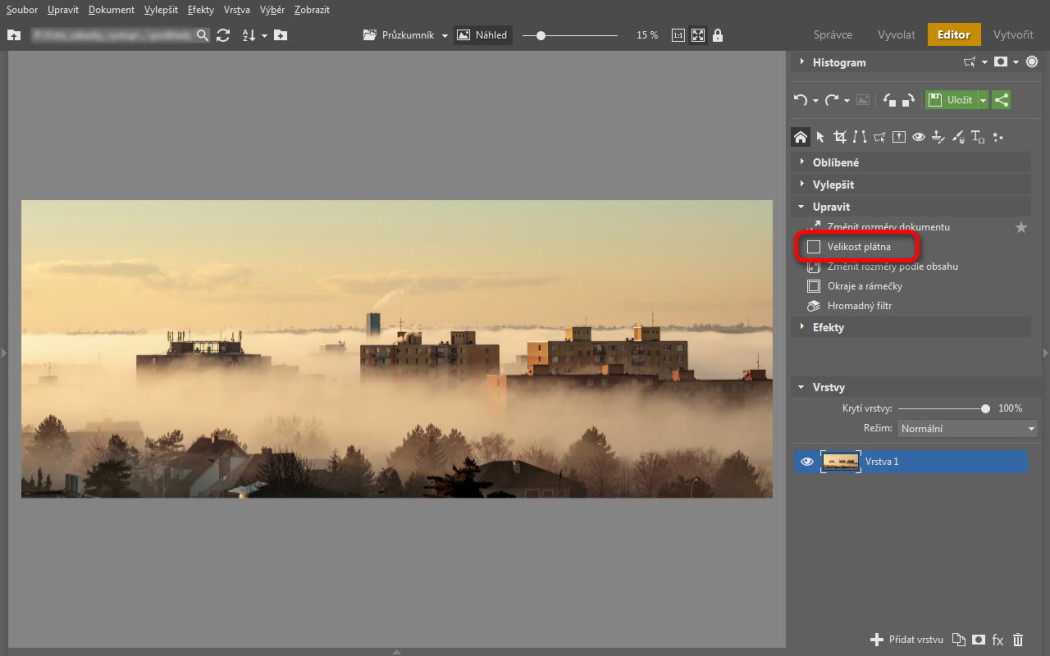Open layer effects via fx icon
Viewport: 1050px width, 656px height.
[997, 639]
